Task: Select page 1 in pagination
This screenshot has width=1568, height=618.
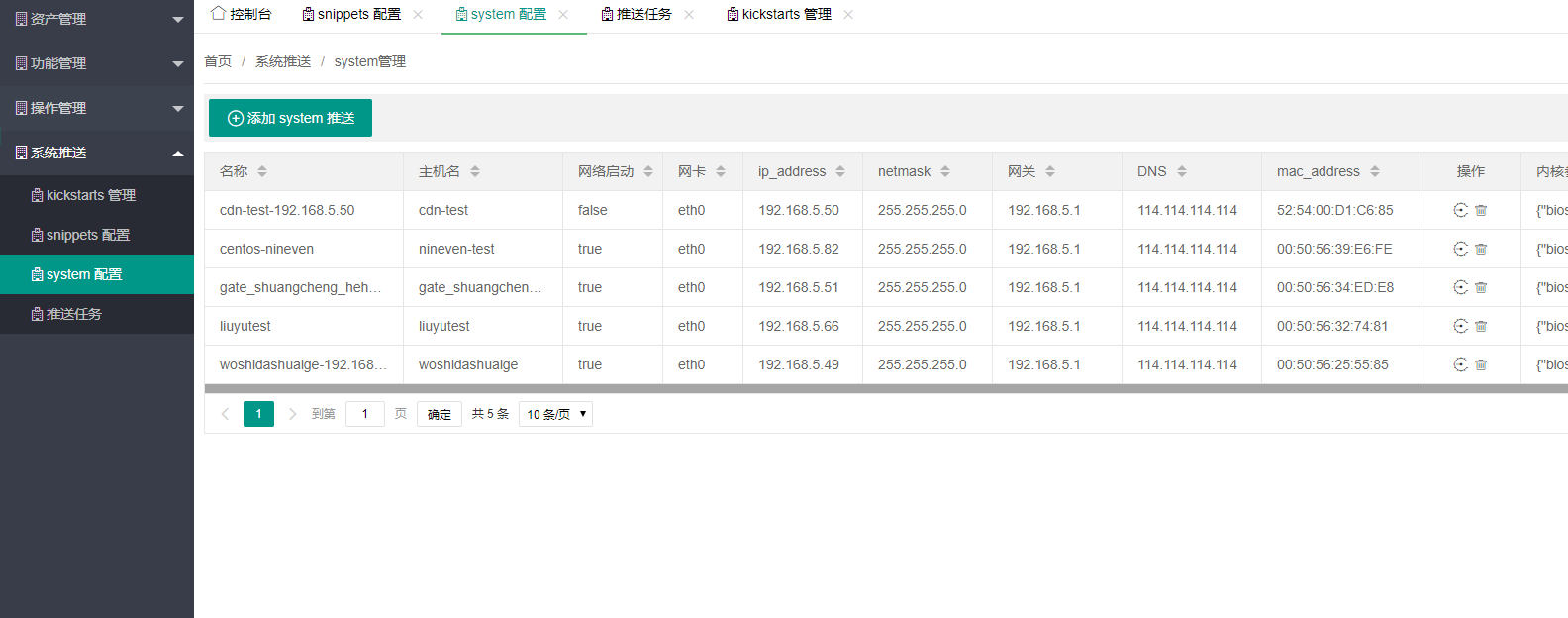Action: [258, 414]
